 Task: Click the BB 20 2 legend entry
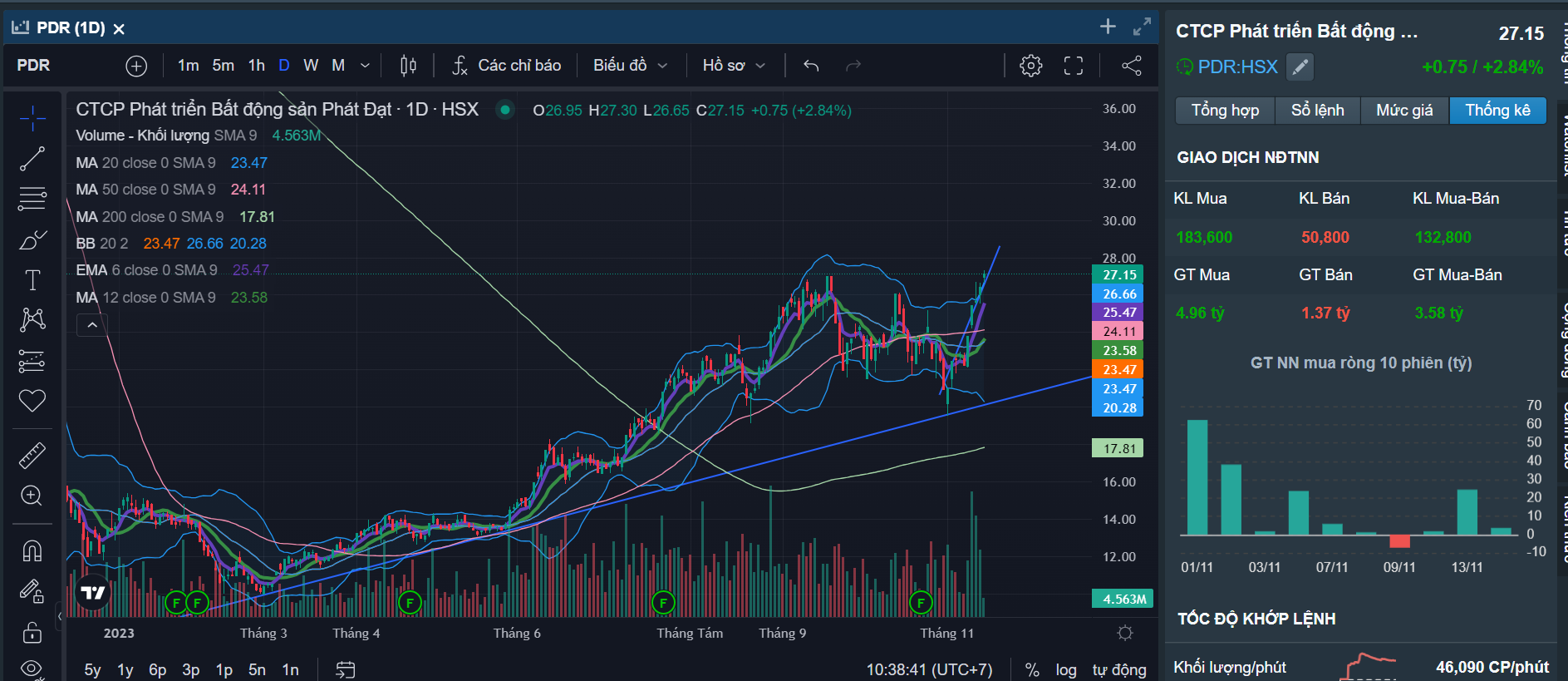171,244
